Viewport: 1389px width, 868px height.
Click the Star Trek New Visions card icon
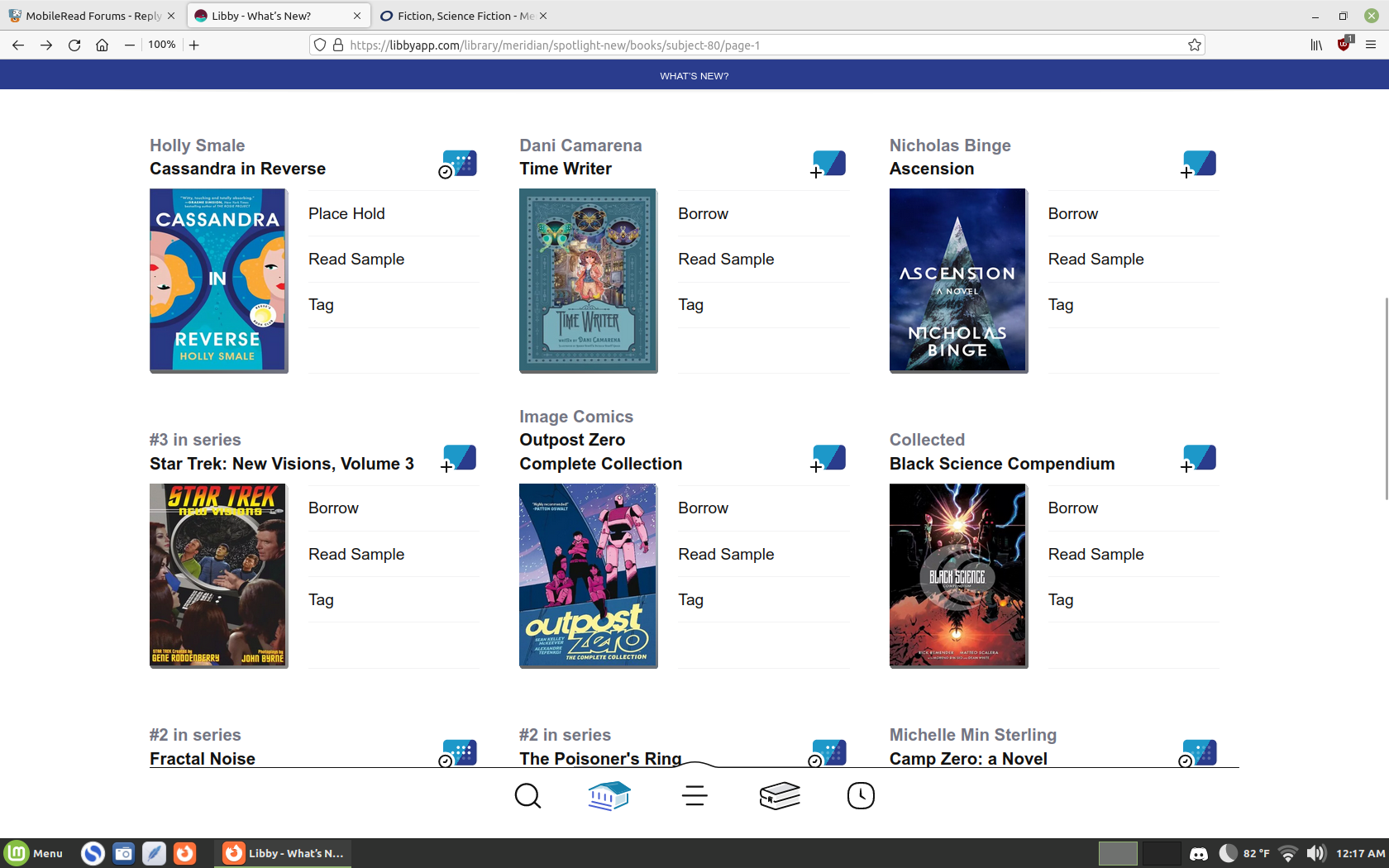(x=458, y=458)
